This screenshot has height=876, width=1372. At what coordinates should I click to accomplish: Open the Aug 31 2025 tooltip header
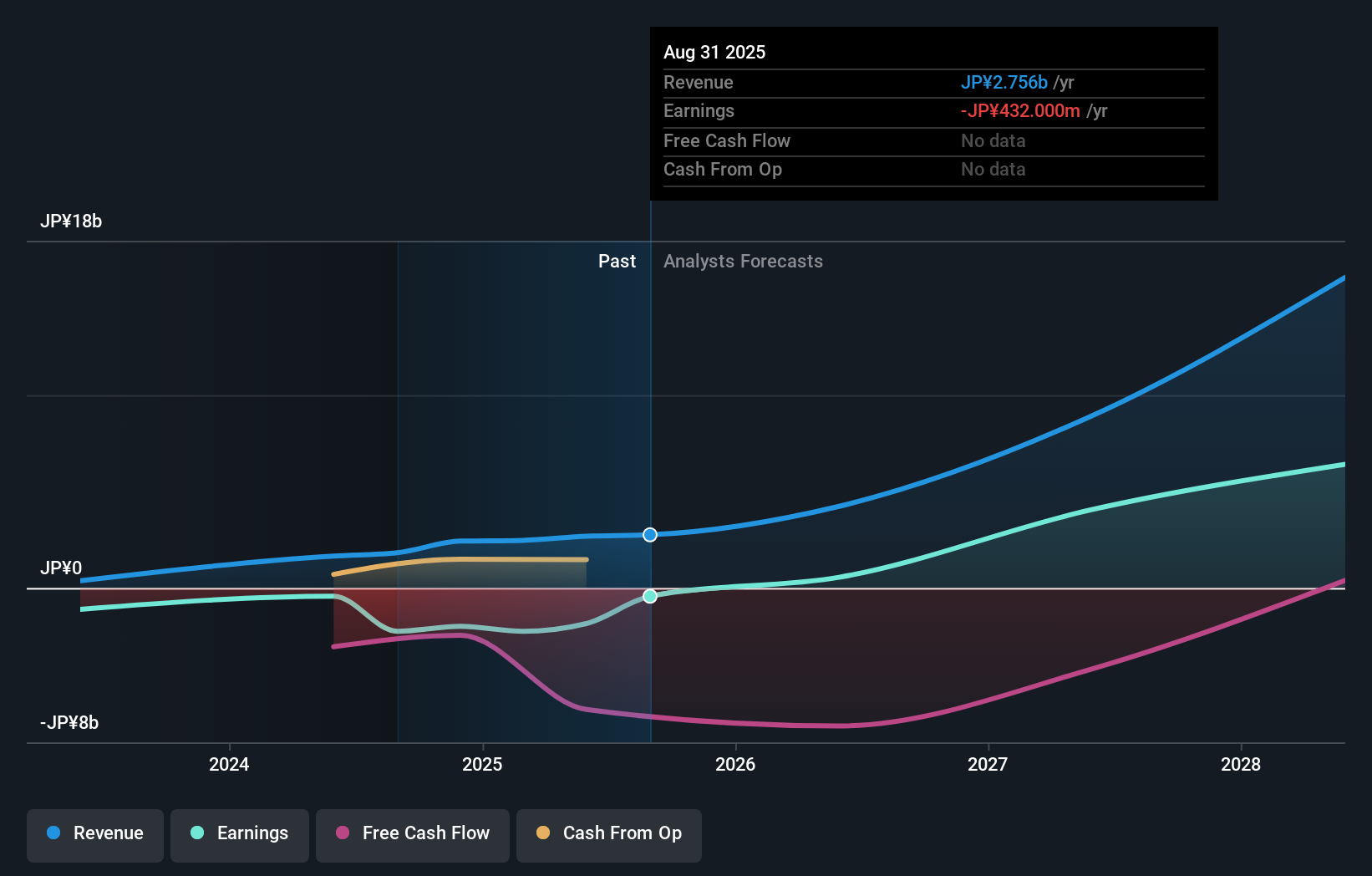(x=714, y=52)
